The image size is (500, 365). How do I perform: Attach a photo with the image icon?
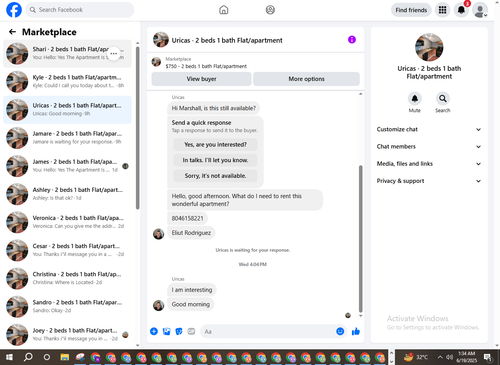click(x=167, y=331)
